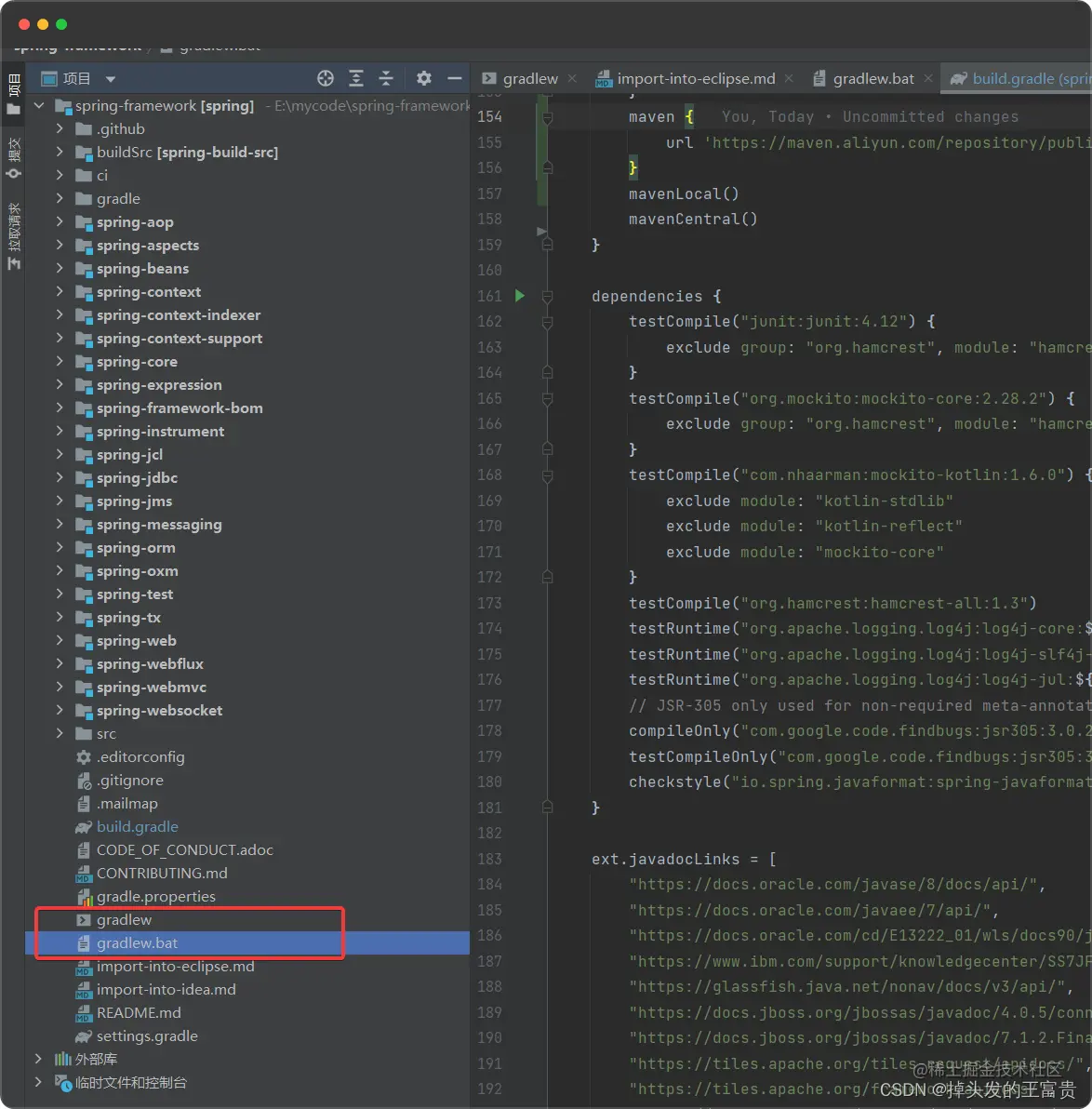Select CODE_OF_CONDUCT.adoc file
Image resolution: width=1092 pixels, height=1109 pixels.
click(185, 850)
